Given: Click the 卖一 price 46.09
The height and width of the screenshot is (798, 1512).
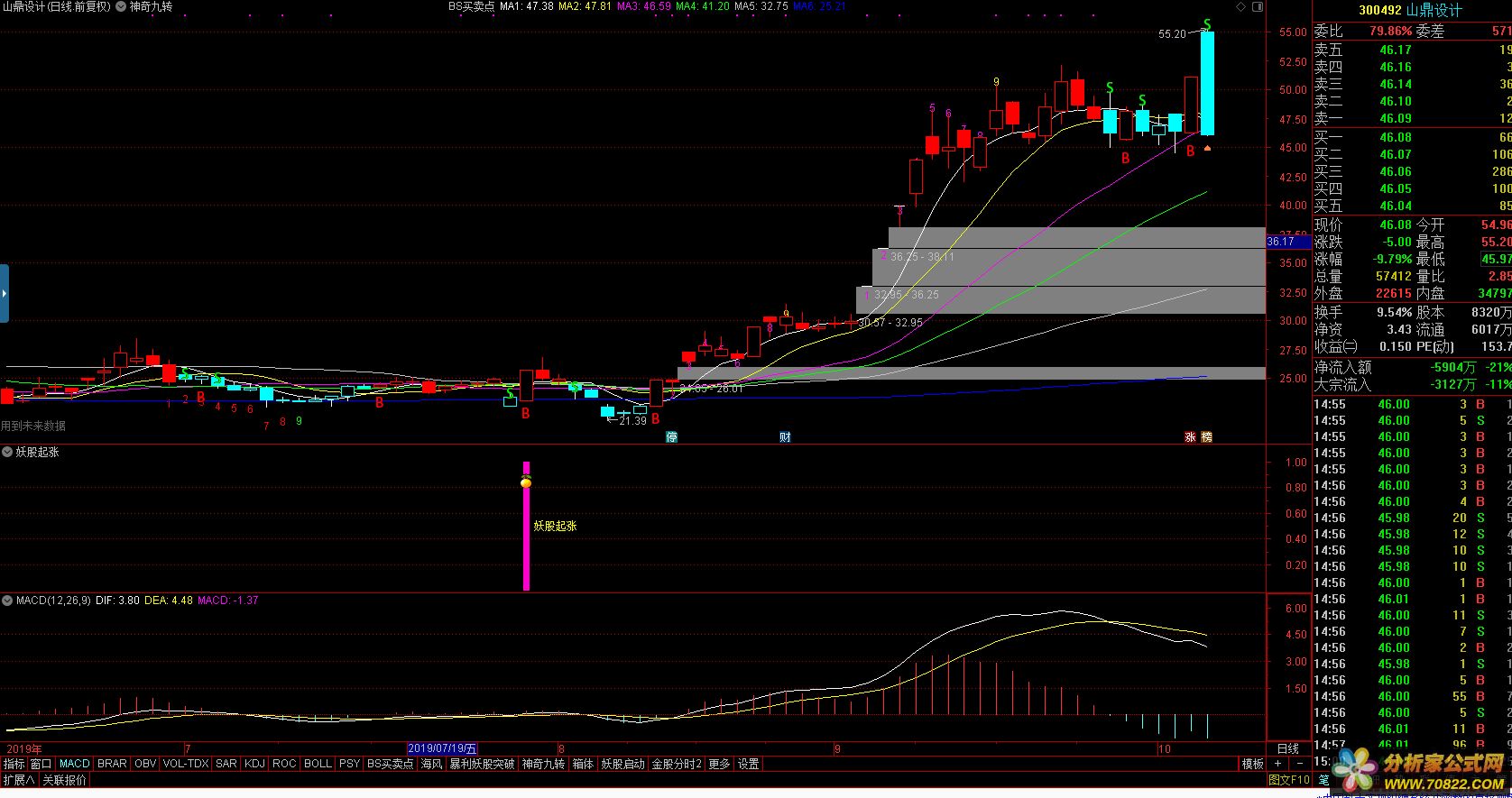Looking at the screenshot, I should [1396, 118].
